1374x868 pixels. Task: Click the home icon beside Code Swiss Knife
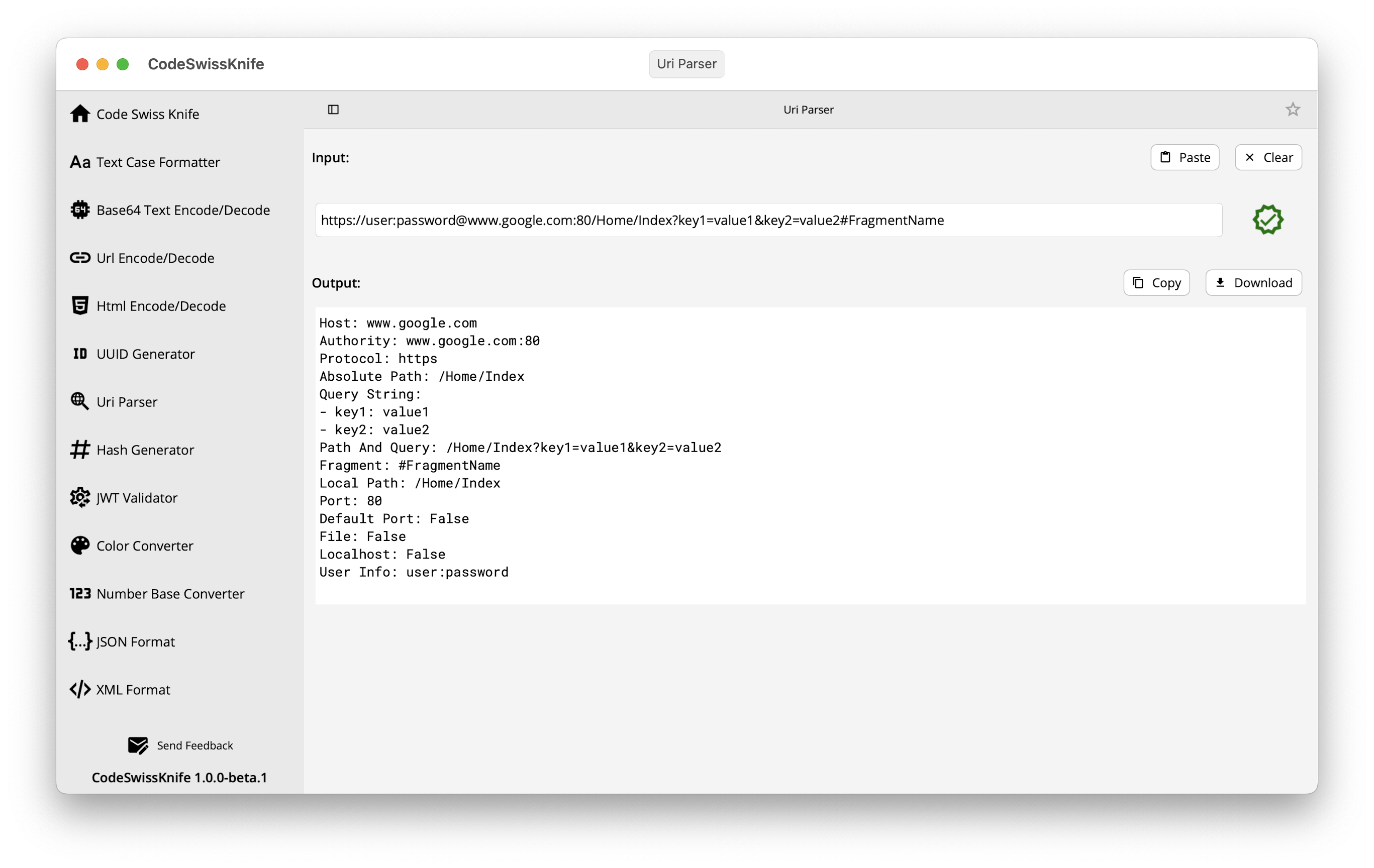point(80,114)
